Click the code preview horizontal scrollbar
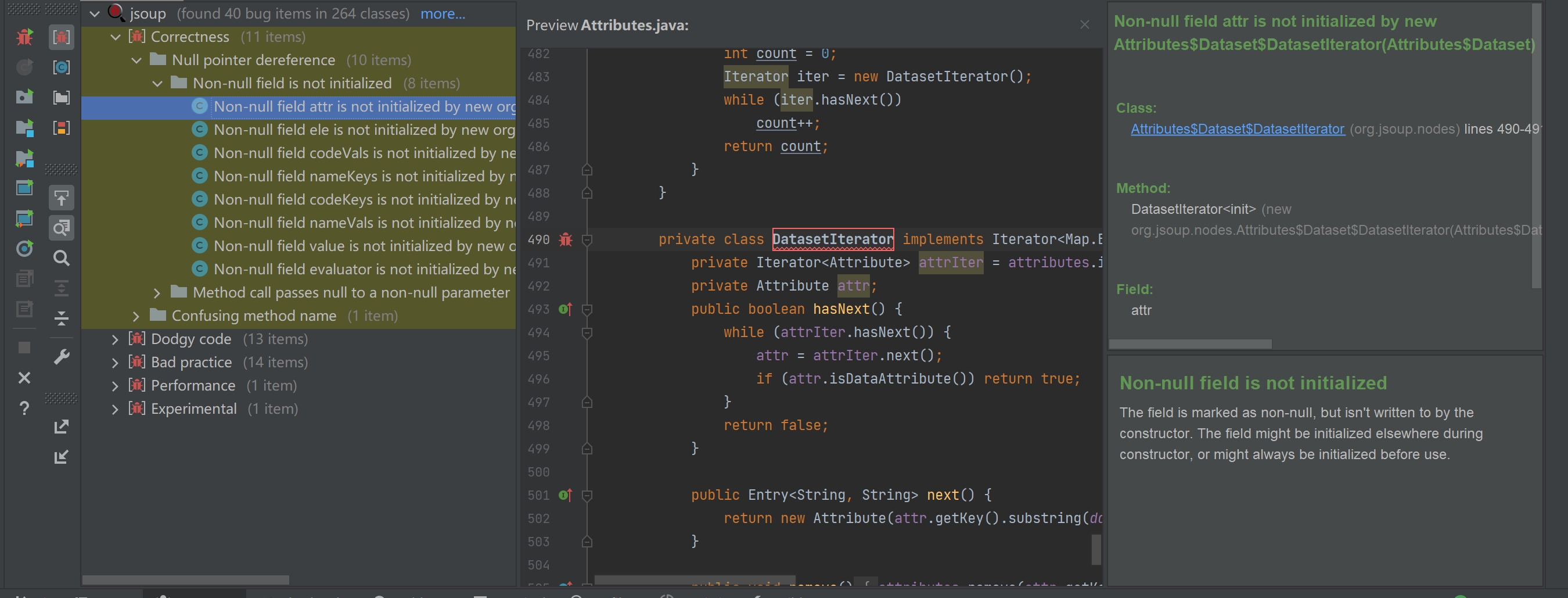Screen dimensions: 1568x598 click(695, 581)
